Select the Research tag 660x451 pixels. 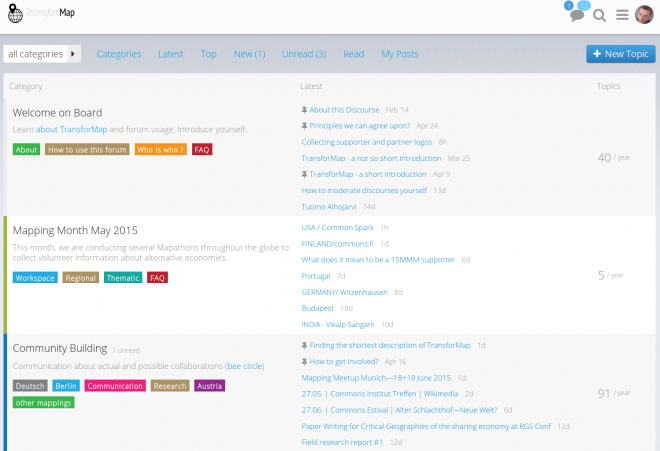[170, 386]
